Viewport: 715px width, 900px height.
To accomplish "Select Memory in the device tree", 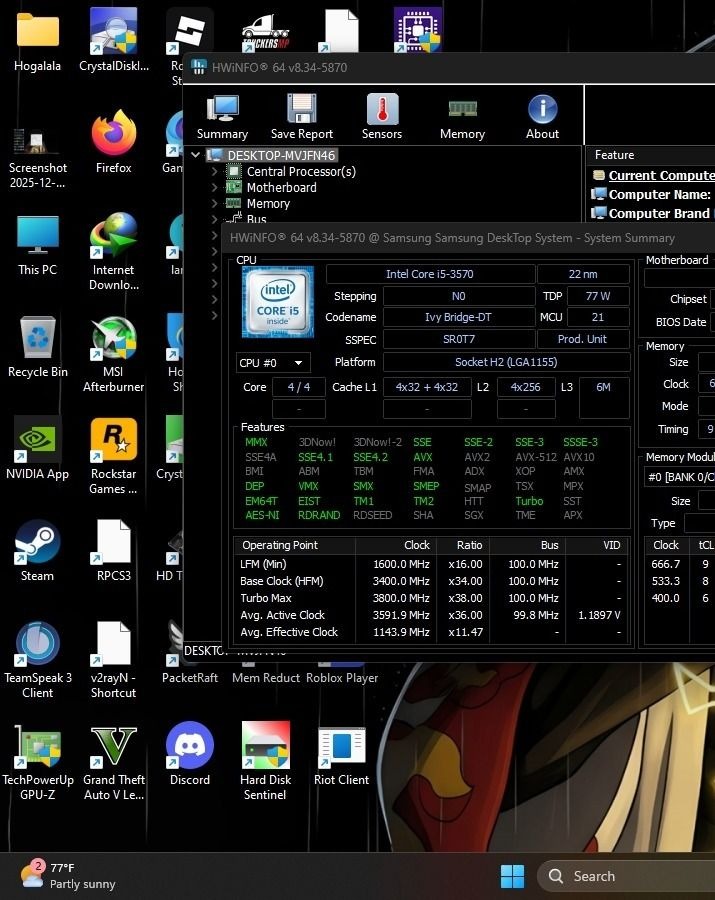I will (x=268, y=203).
